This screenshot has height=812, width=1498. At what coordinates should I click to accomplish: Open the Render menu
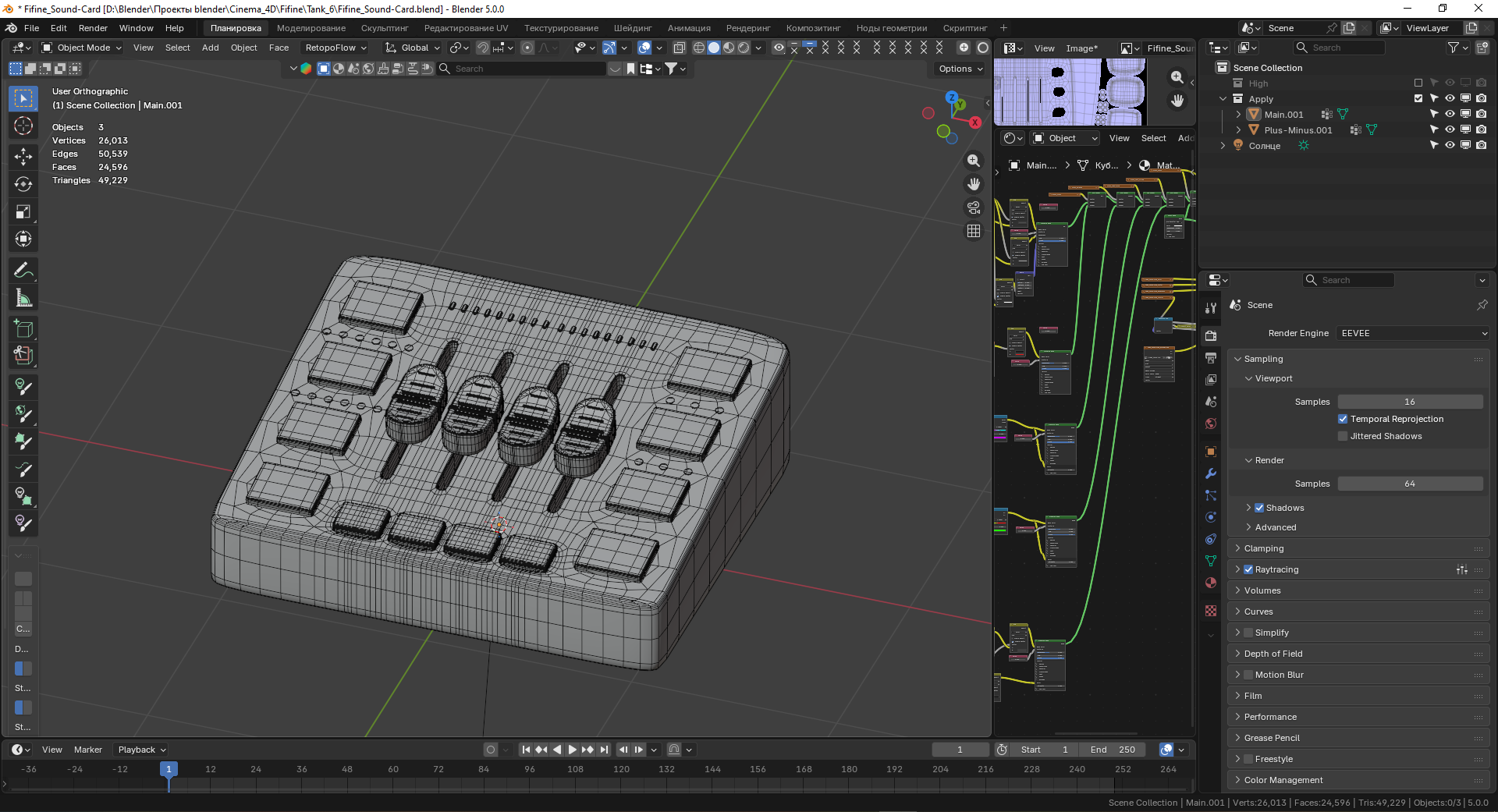(x=93, y=28)
